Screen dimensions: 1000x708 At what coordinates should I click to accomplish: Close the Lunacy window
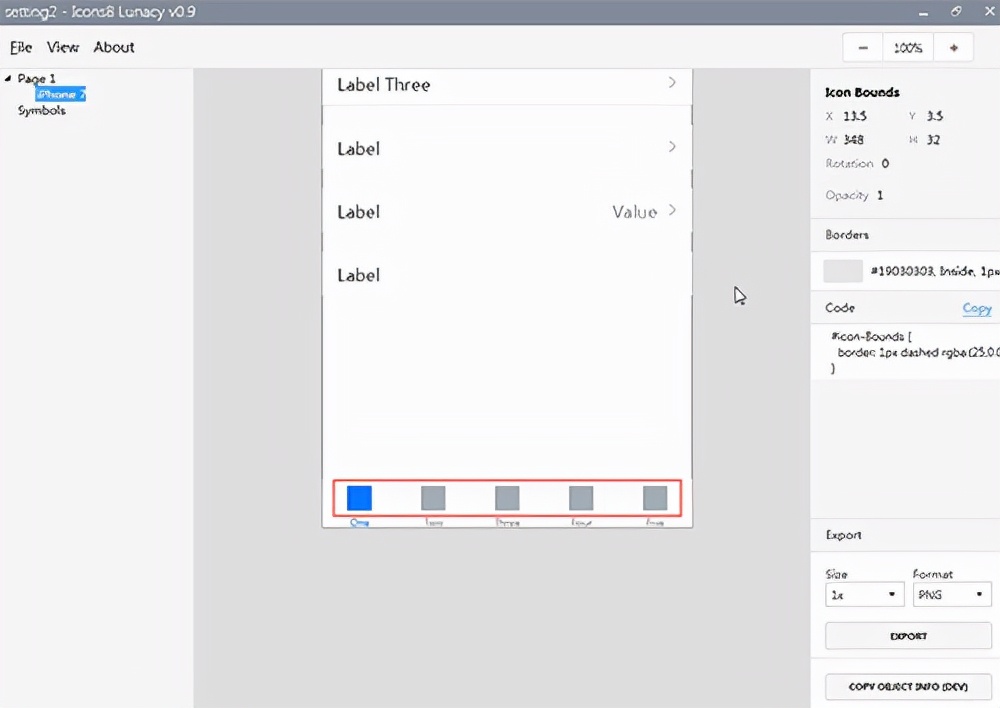[990, 11]
